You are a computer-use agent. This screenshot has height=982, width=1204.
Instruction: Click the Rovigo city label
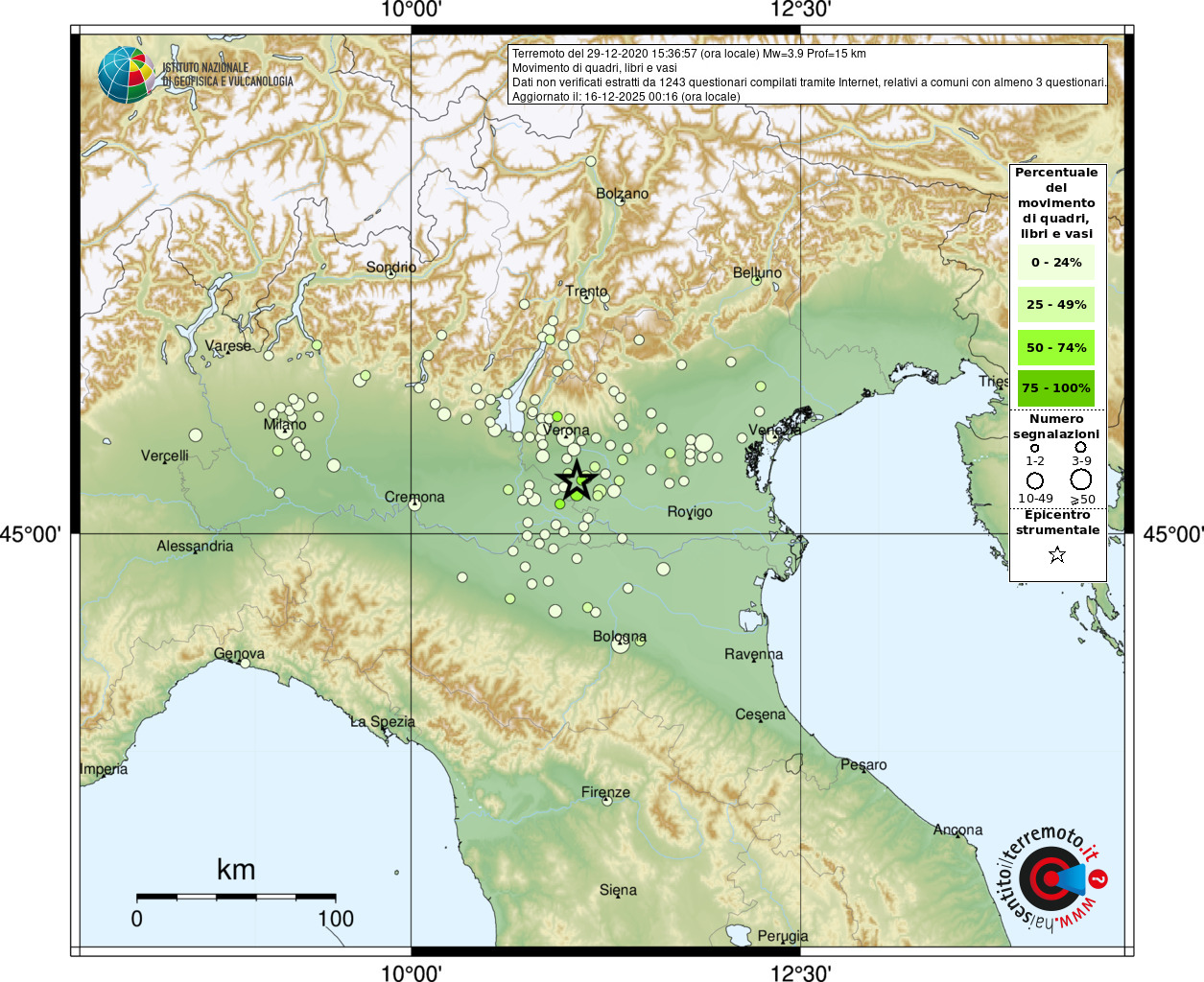[x=690, y=512]
